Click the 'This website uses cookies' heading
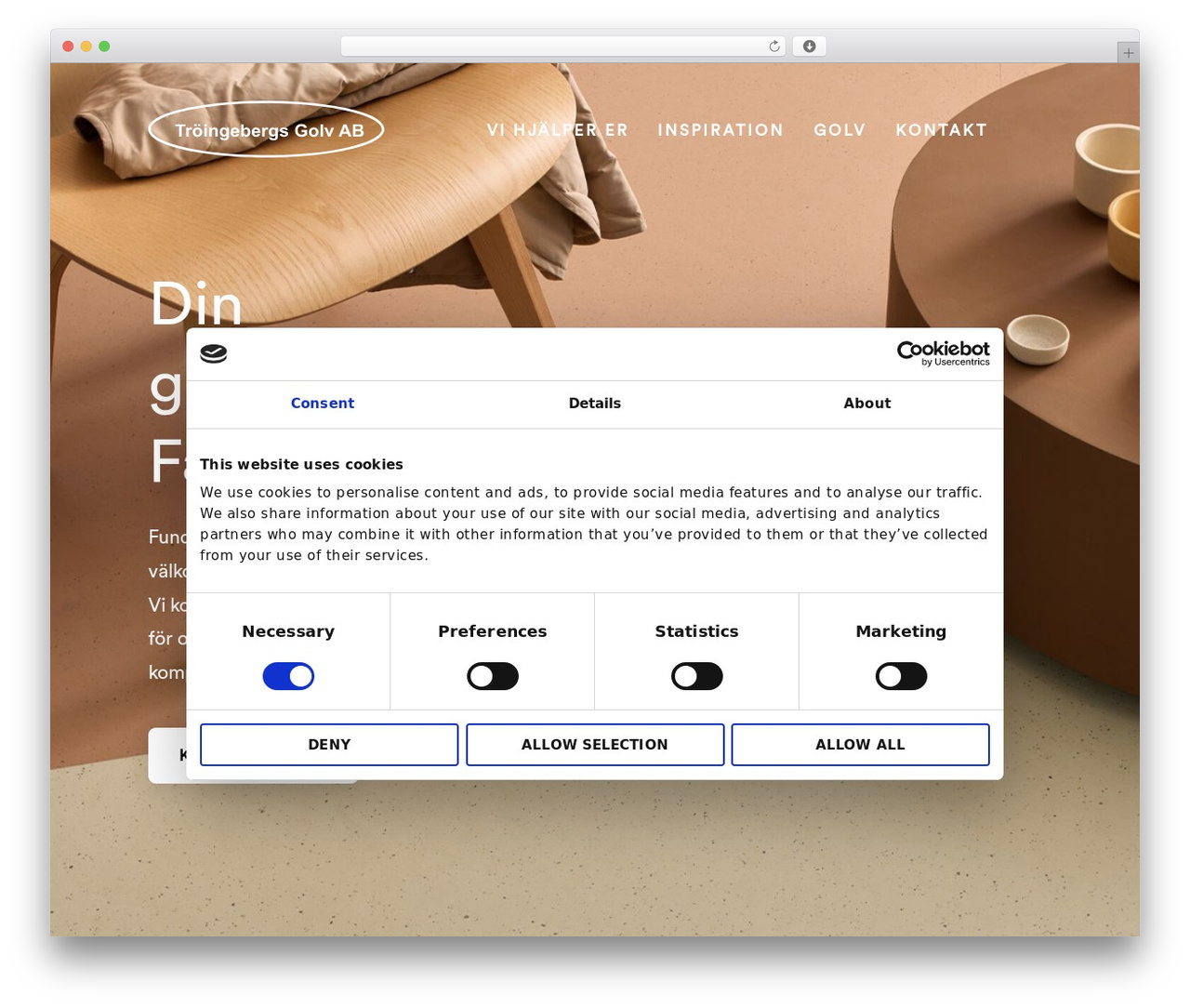 point(301,464)
